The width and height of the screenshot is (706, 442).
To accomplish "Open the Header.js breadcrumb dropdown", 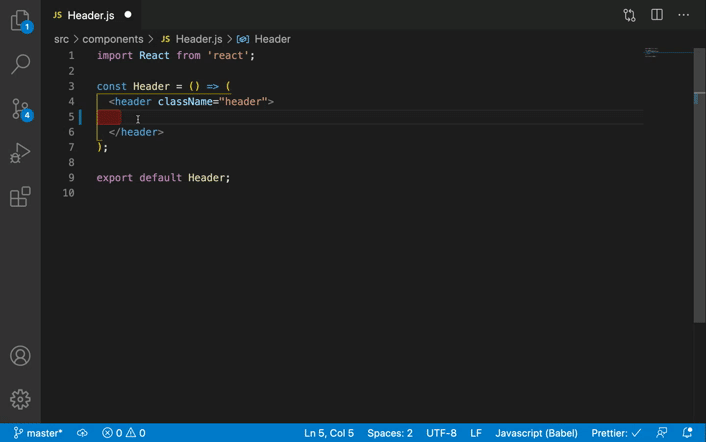I will point(192,39).
